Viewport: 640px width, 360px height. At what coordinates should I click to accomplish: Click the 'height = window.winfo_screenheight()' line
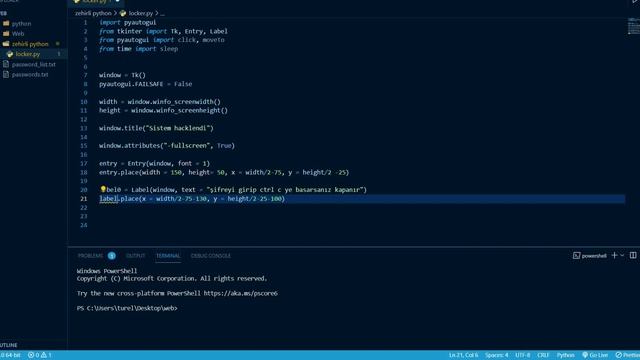tap(163, 111)
